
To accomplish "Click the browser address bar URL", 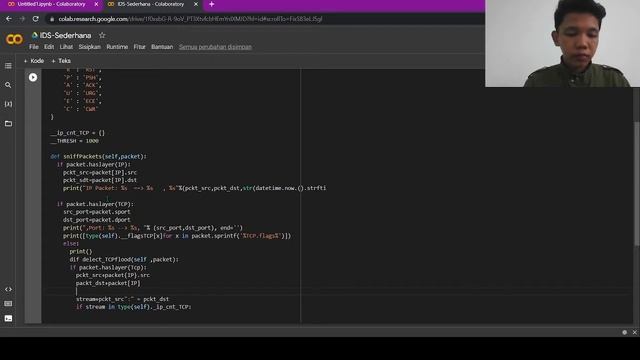I will pyautogui.click(x=190, y=19).
